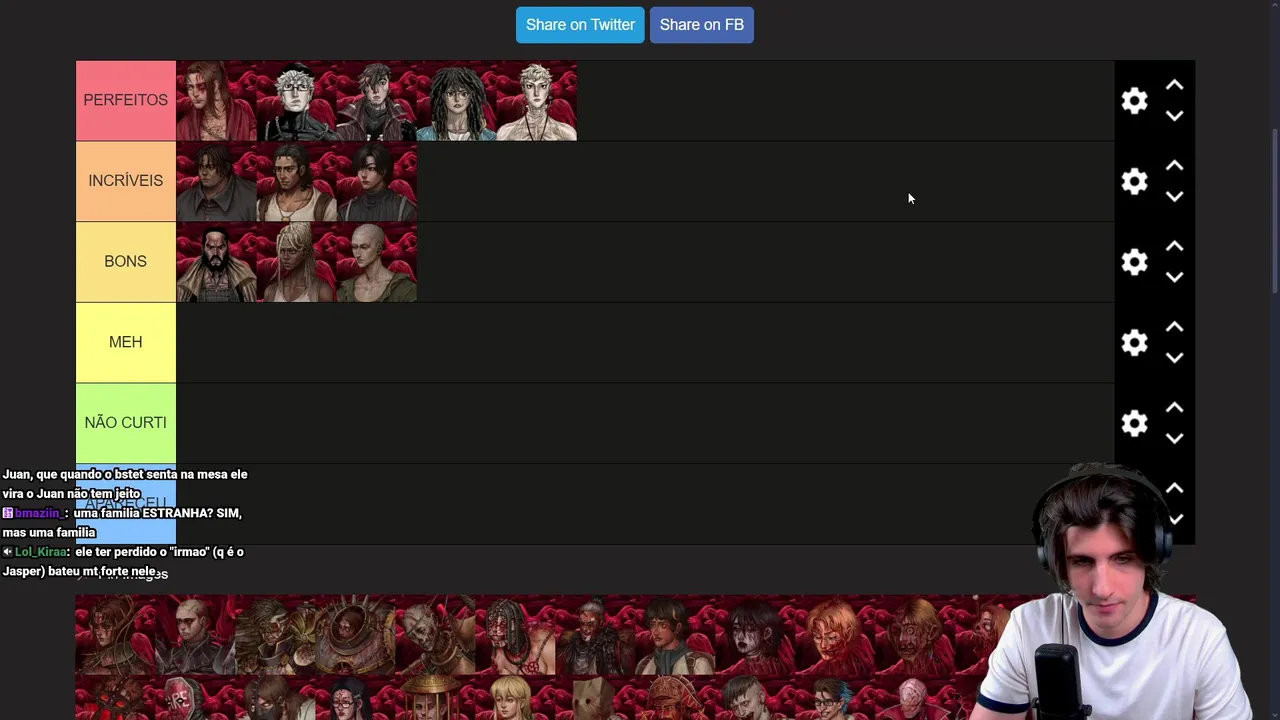Move PERFEITOS tier down with chevron
Screen dimensions: 1280x720
(1174, 116)
